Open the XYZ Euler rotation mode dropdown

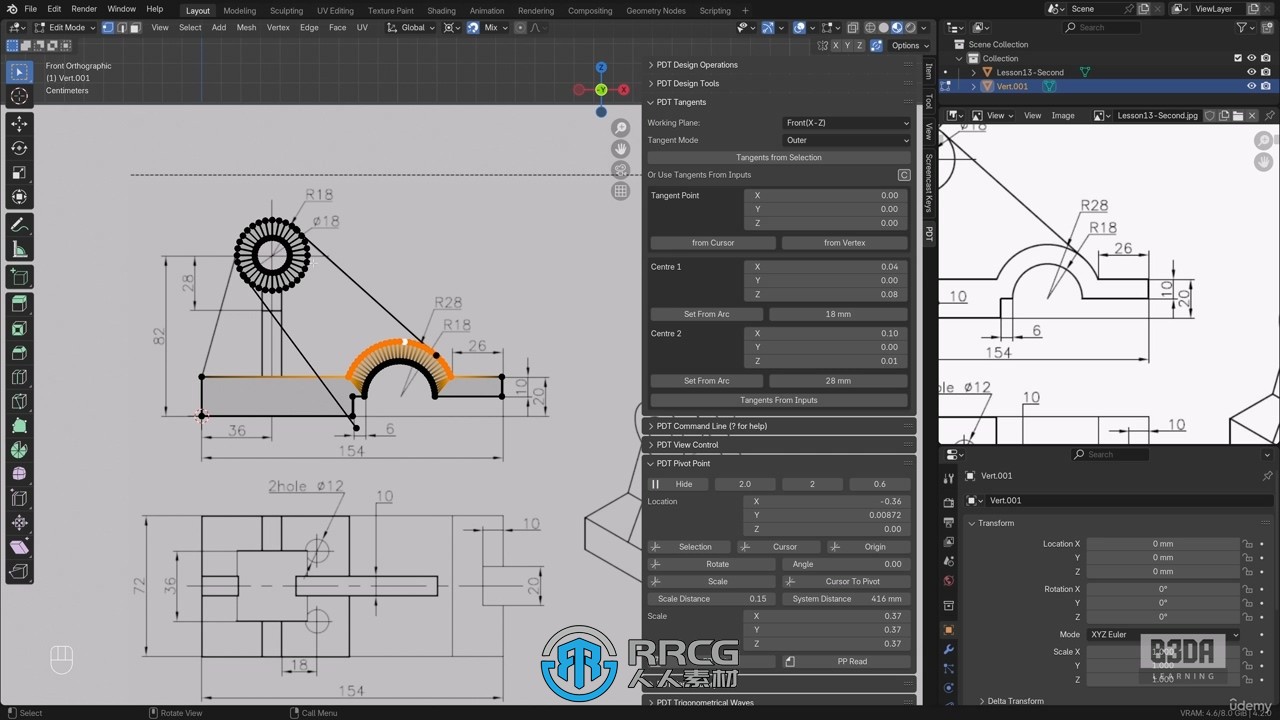[x=1163, y=634]
